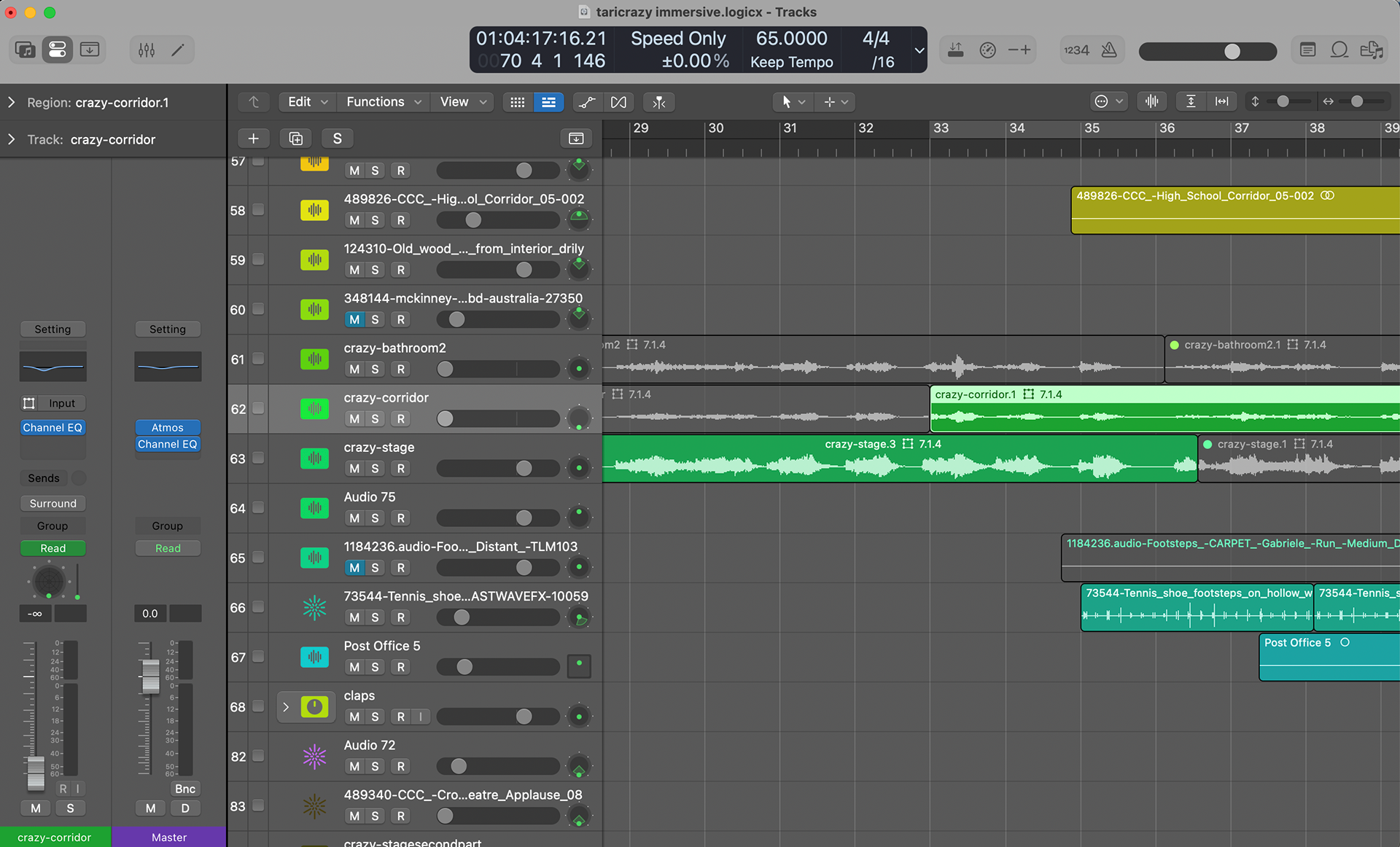Open the Edit menu in tracks area
1400x847 pixels.
click(307, 102)
